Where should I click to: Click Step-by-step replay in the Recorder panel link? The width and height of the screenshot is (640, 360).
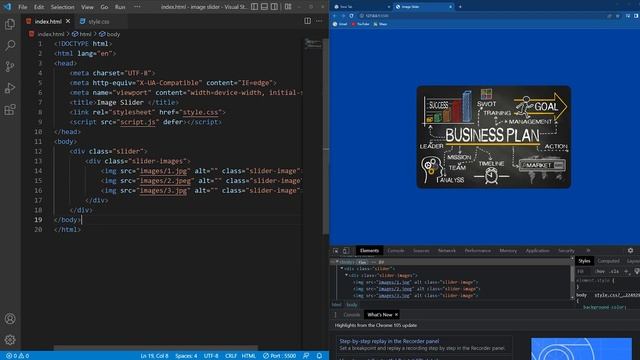pos(389,341)
